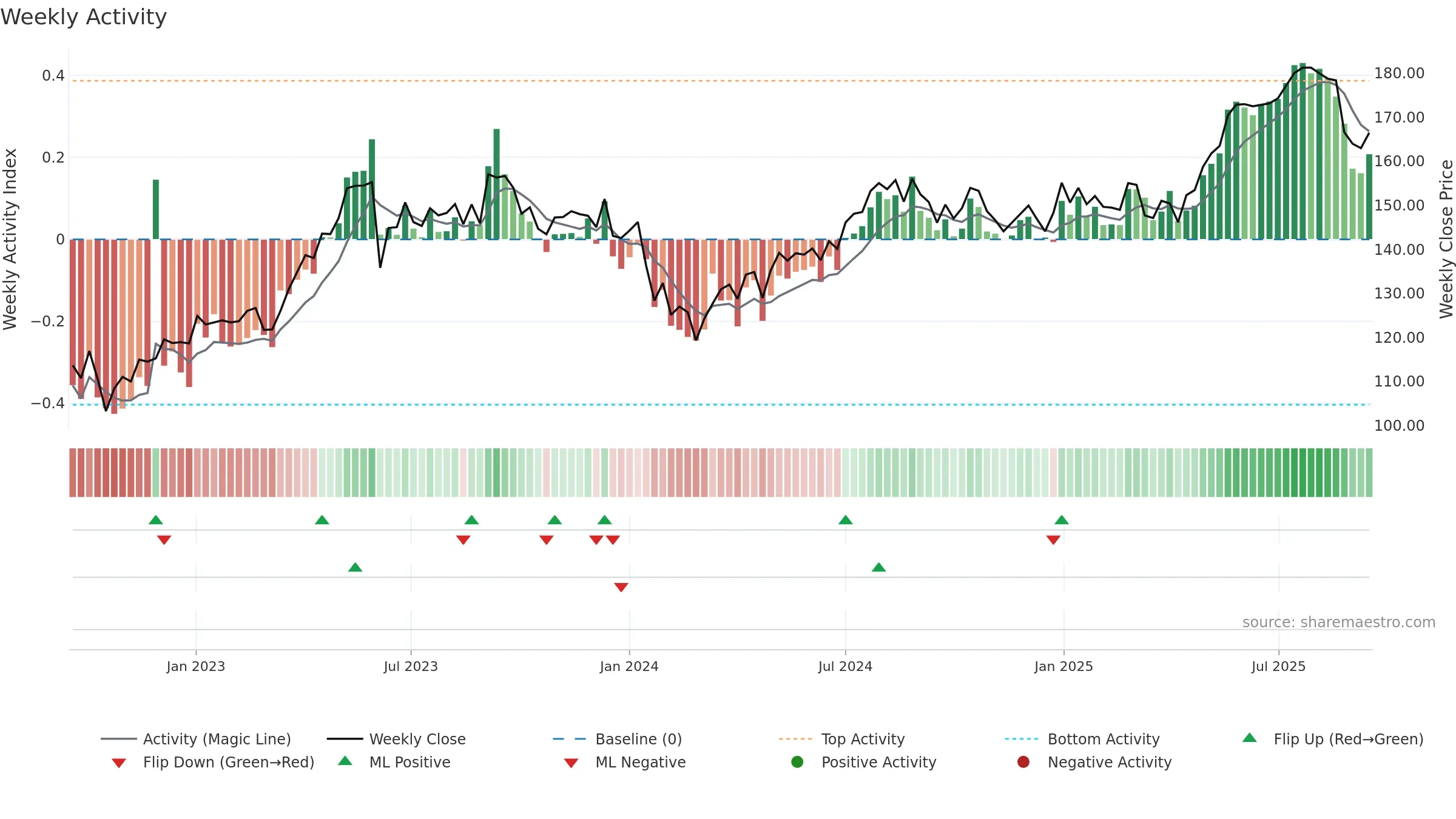Viewport: 1456px width, 819px height.
Task: Click the 180.00 price axis label
Action: point(1399,73)
